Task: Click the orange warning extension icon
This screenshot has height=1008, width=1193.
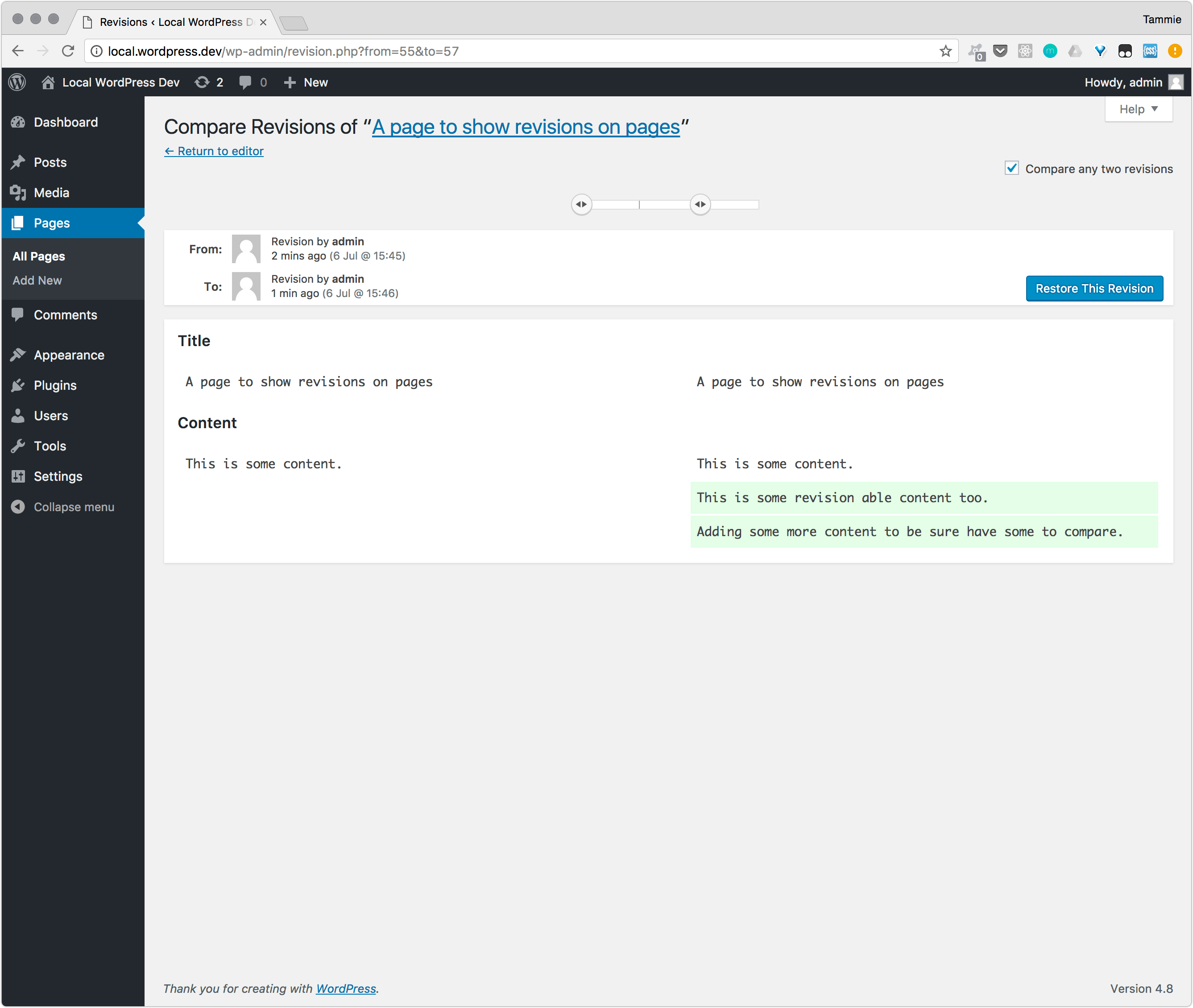Action: point(1175,51)
